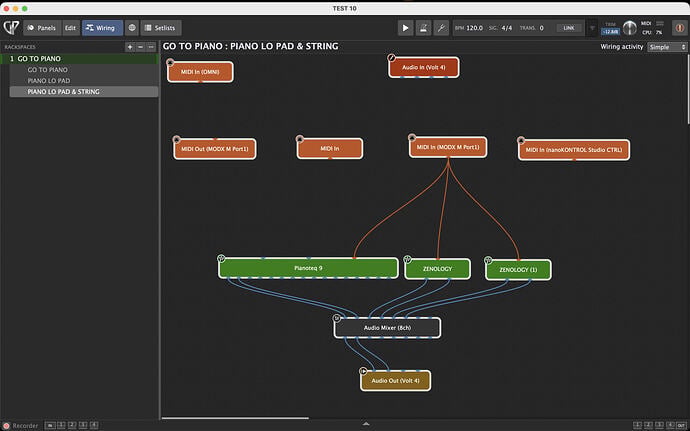Click the nanoKONTROL MIDI In corner icon

click(521, 140)
